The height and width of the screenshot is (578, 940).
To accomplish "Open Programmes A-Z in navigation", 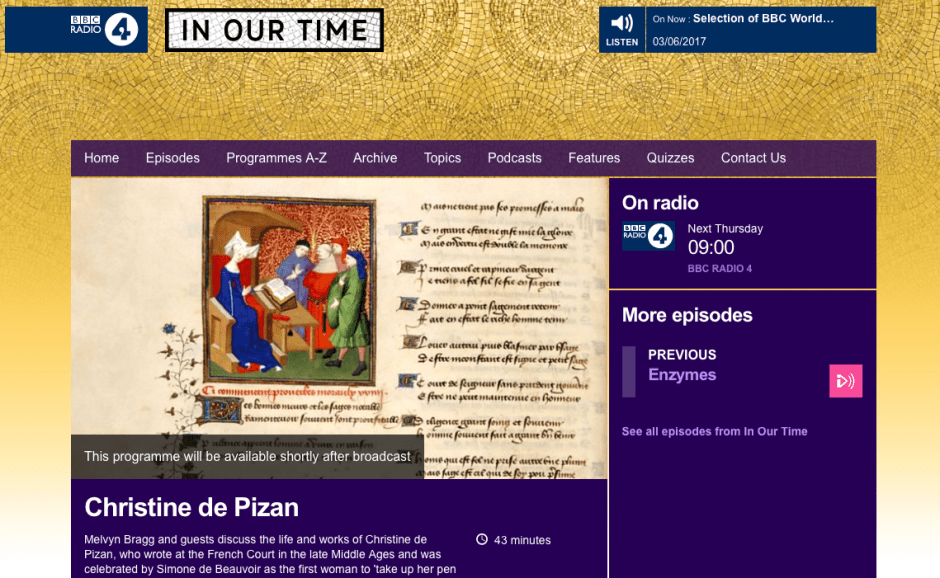I will (276, 158).
